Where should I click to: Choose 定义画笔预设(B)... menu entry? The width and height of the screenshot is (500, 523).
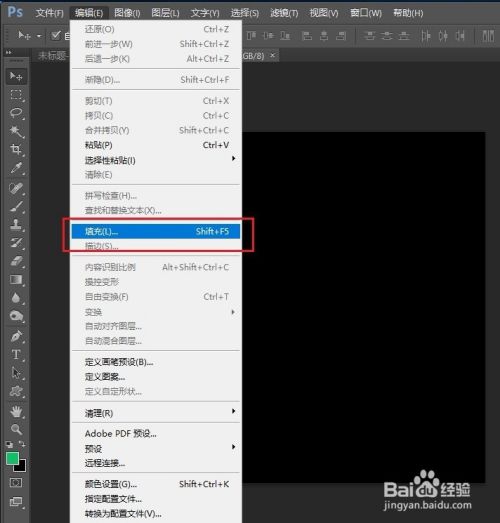point(156,362)
